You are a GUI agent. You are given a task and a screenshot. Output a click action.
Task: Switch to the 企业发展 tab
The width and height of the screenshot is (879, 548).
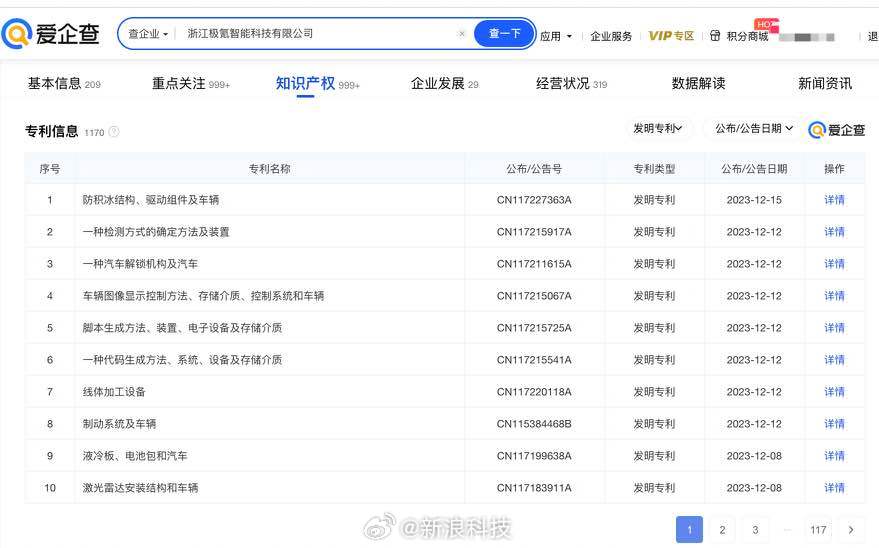[445, 83]
